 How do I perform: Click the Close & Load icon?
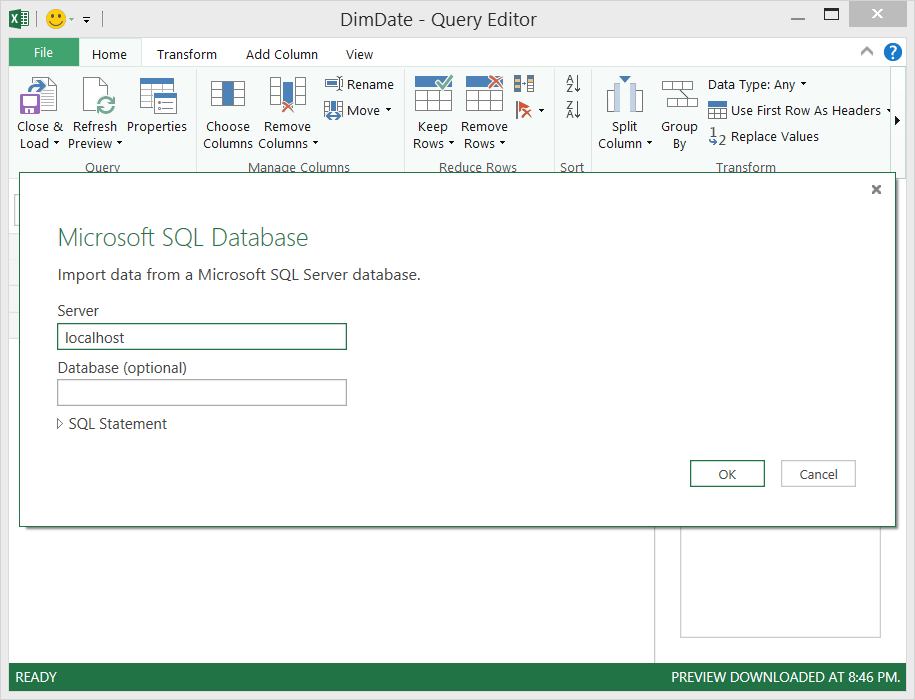coord(39,97)
